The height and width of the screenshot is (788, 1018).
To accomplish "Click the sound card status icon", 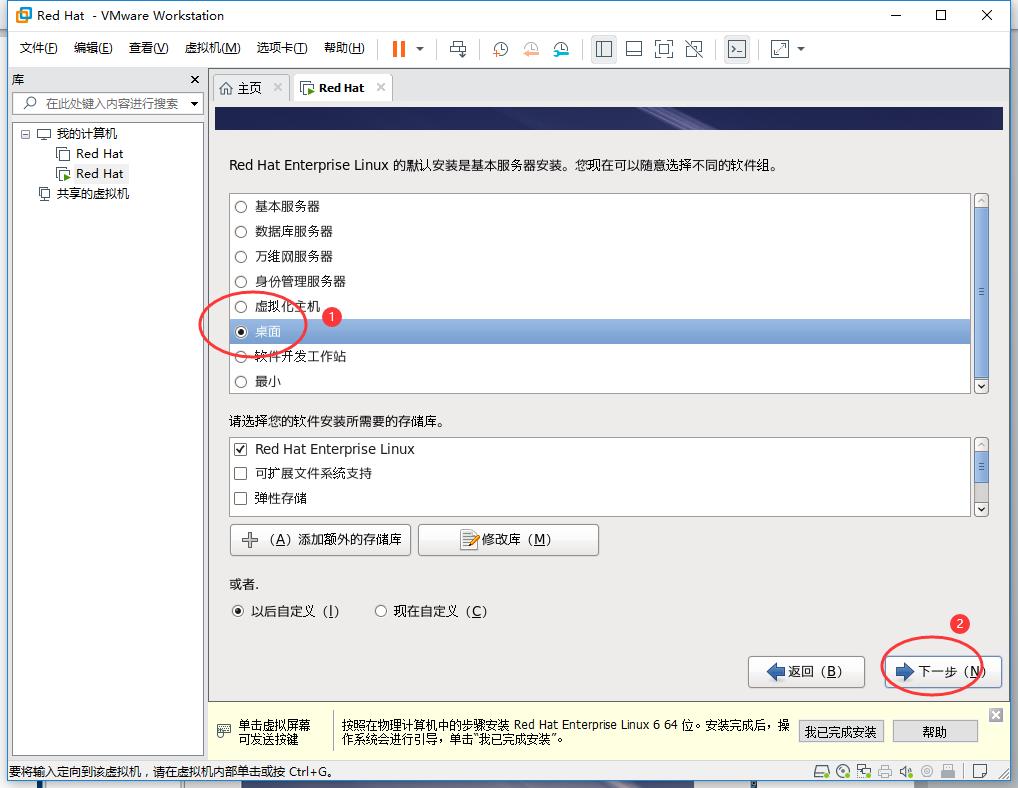I will [x=906, y=771].
